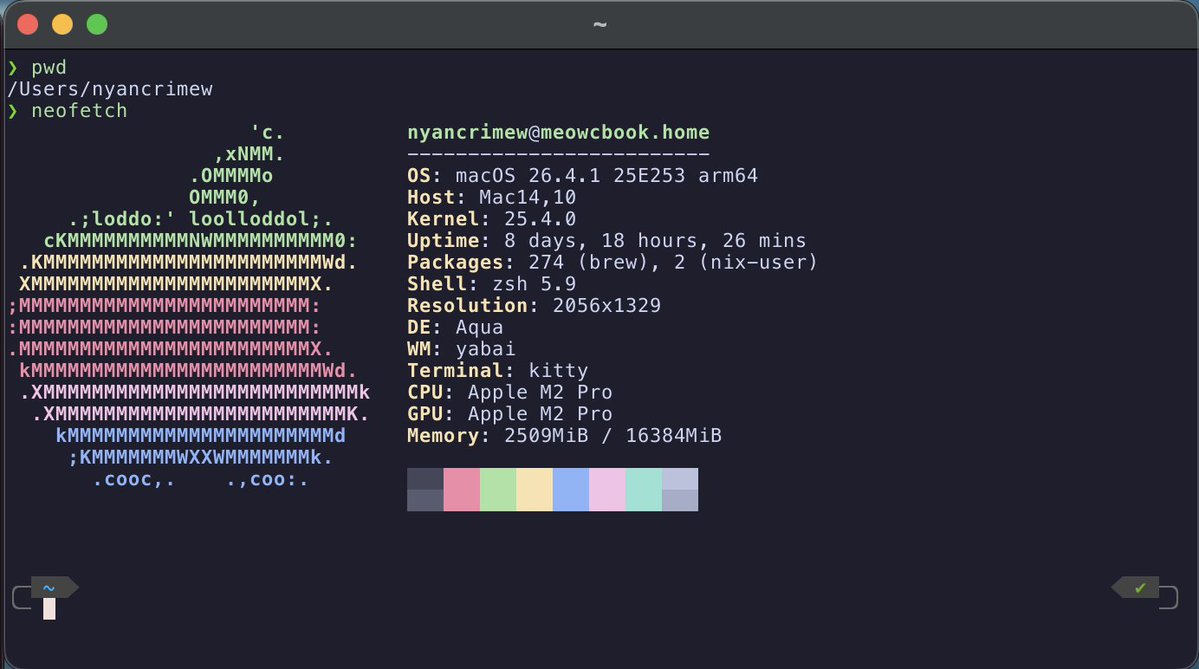Click the Memory line '2509MiB / 16384MiB'
The height and width of the screenshot is (669, 1199).
pyautogui.click(x=612, y=436)
